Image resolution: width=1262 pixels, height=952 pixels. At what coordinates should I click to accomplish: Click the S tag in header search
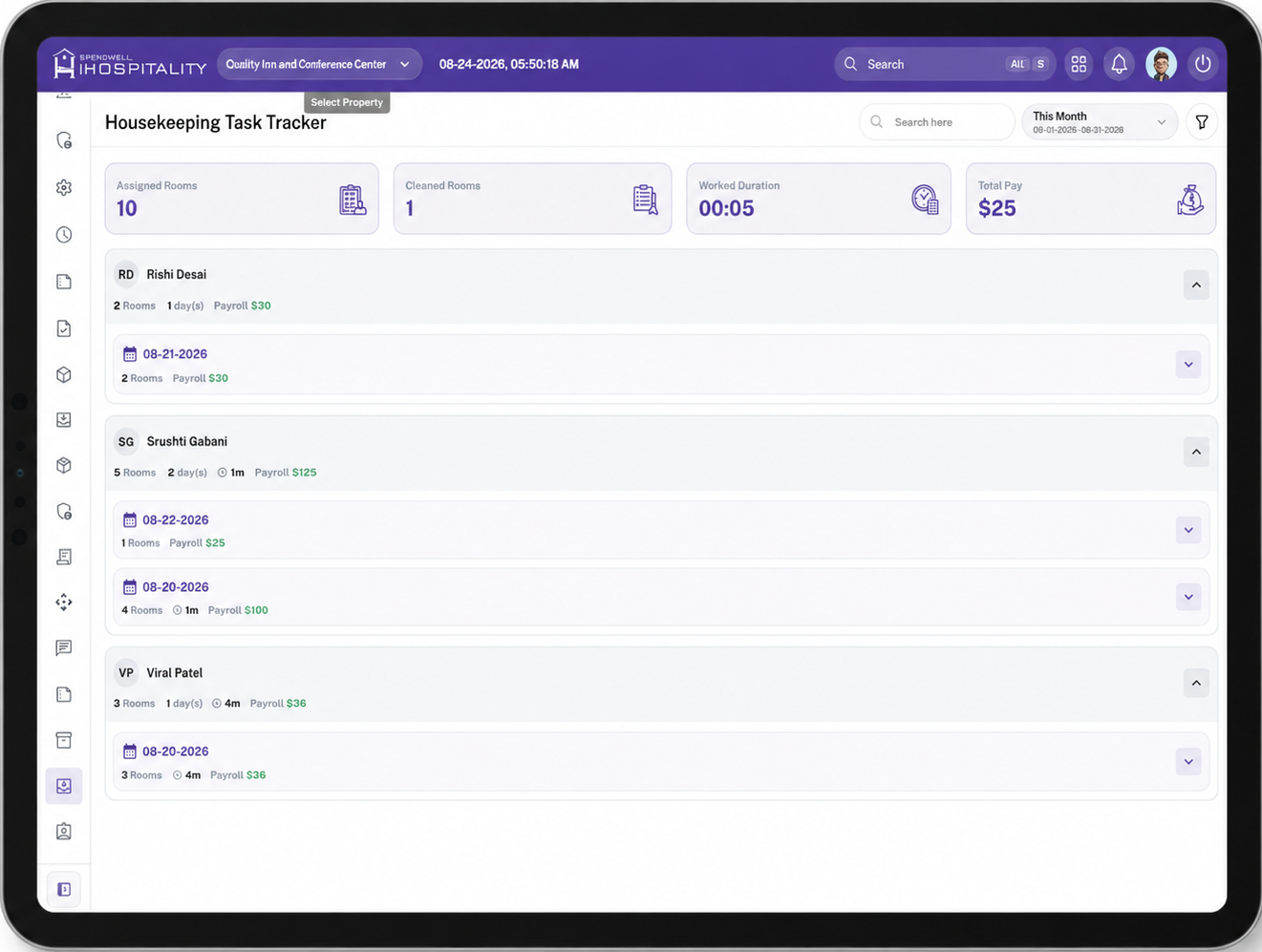(x=1040, y=64)
